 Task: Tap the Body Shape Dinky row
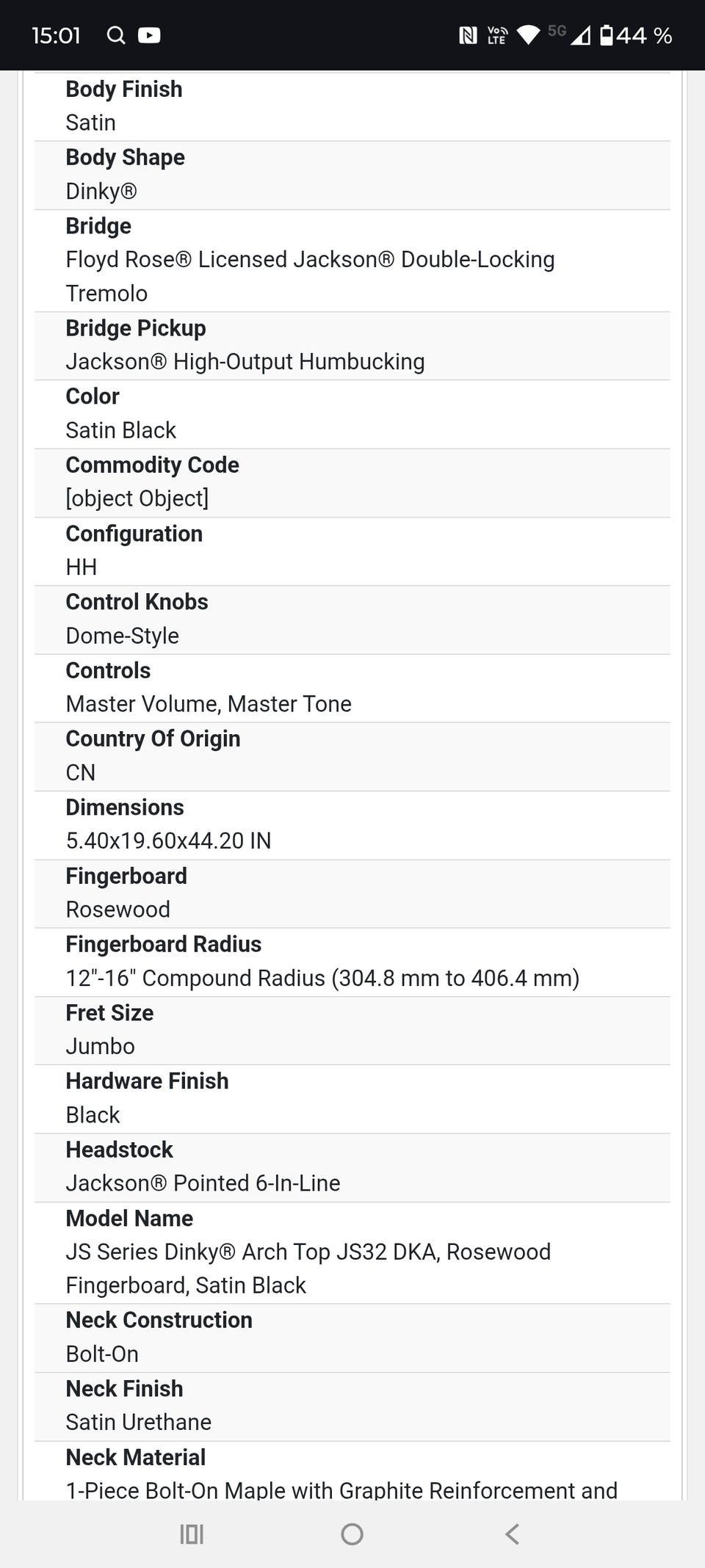(x=352, y=175)
